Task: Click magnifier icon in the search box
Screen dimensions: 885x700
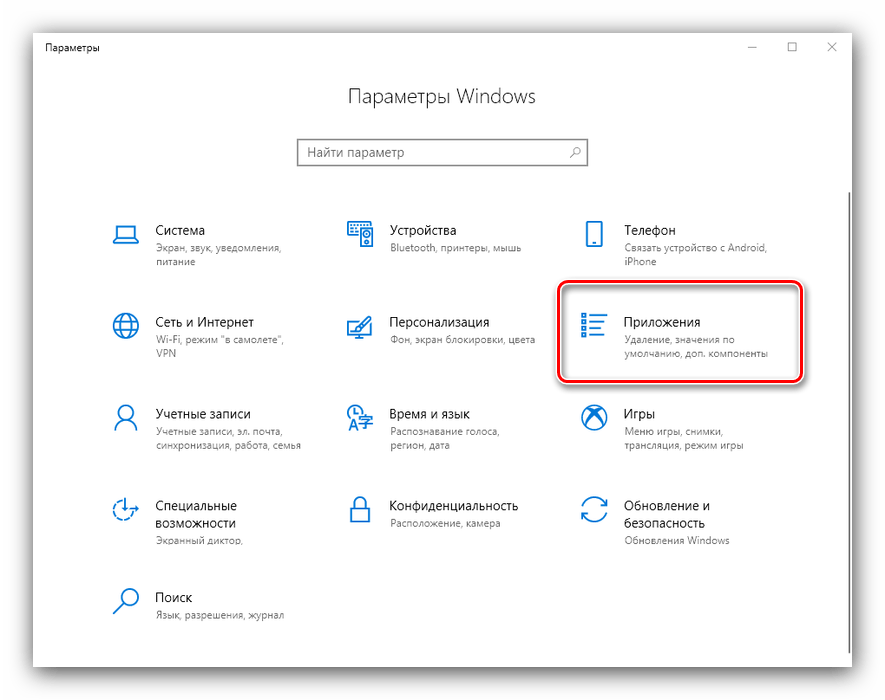Action: coord(575,153)
